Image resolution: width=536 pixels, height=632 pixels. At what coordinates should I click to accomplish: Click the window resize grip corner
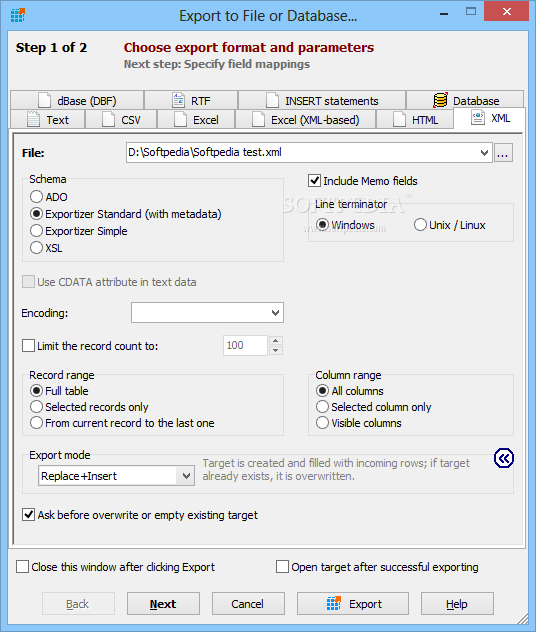523,619
